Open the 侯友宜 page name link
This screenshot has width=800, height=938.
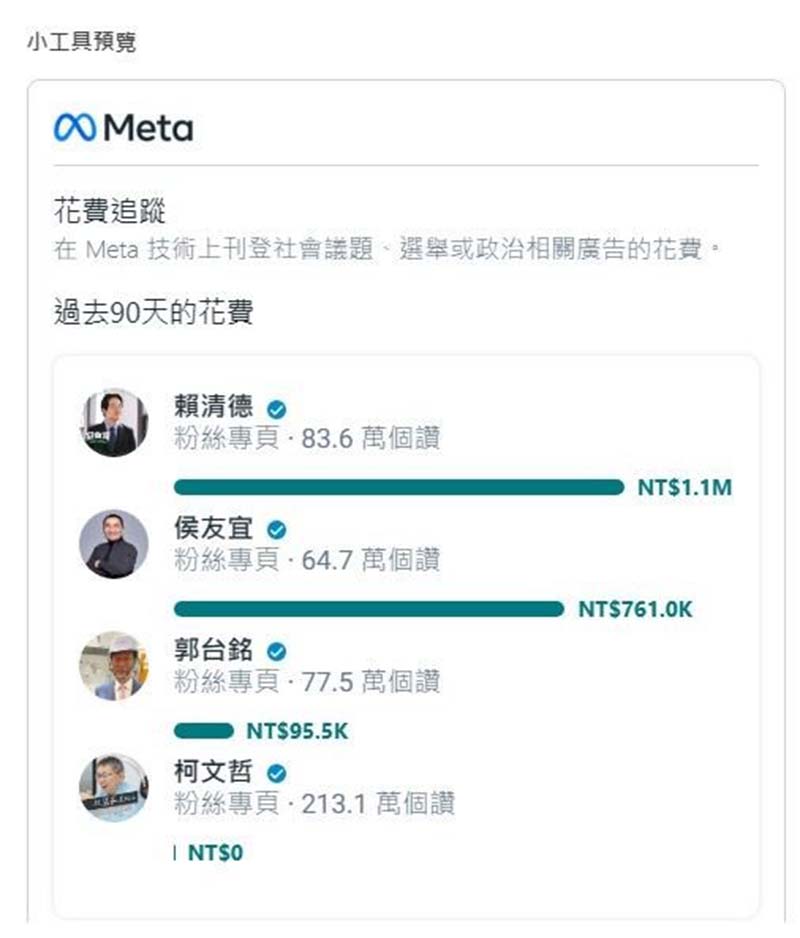pos(214,530)
